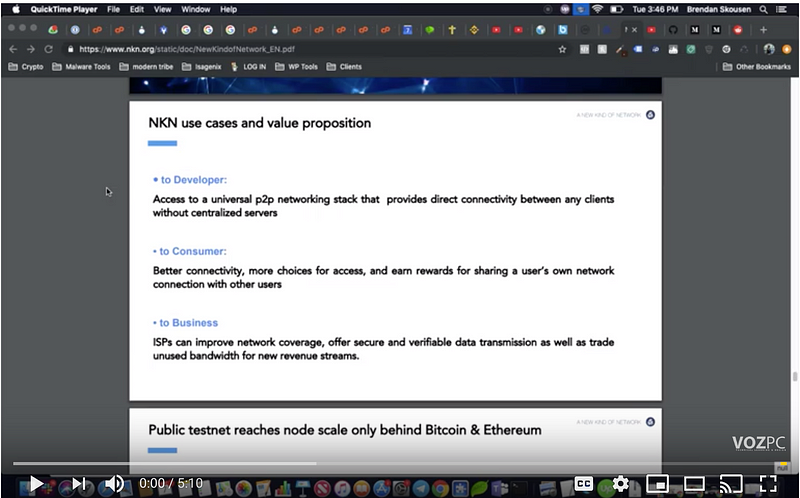Open the WP Tools bookmarks folder
The height and width of the screenshot is (498, 800).
point(296,67)
